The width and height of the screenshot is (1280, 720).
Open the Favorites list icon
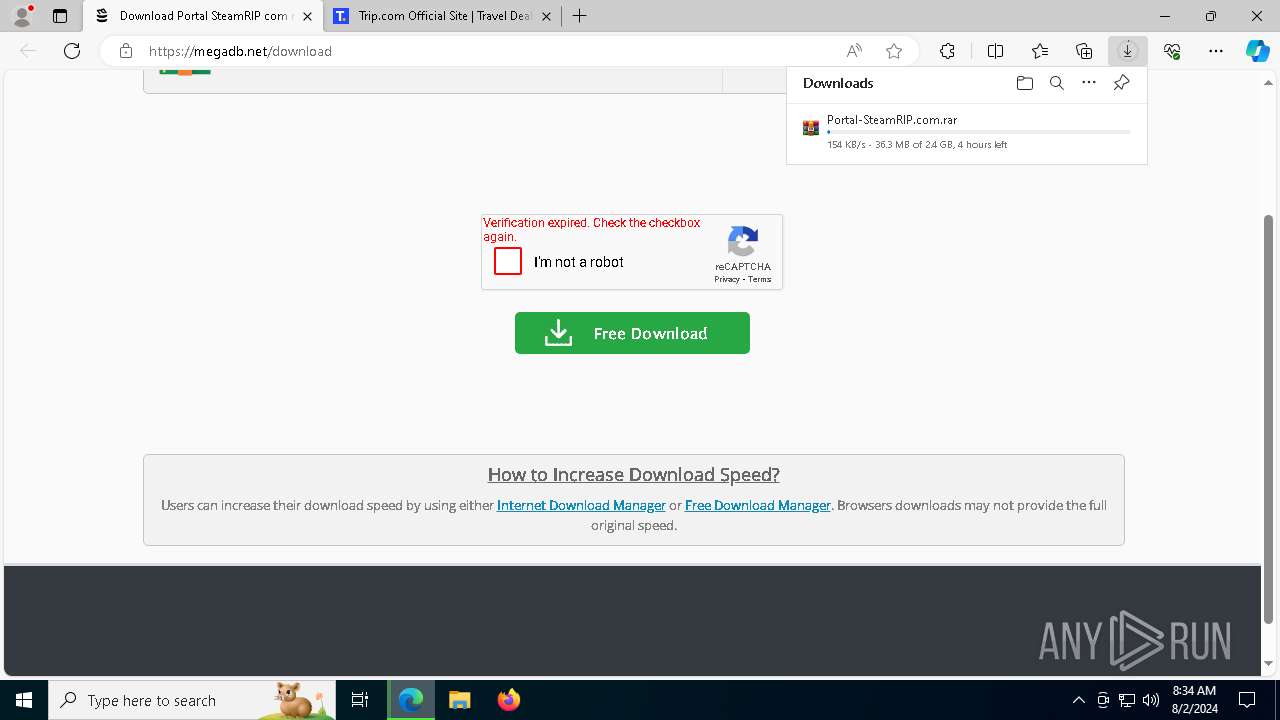(x=1040, y=51)
